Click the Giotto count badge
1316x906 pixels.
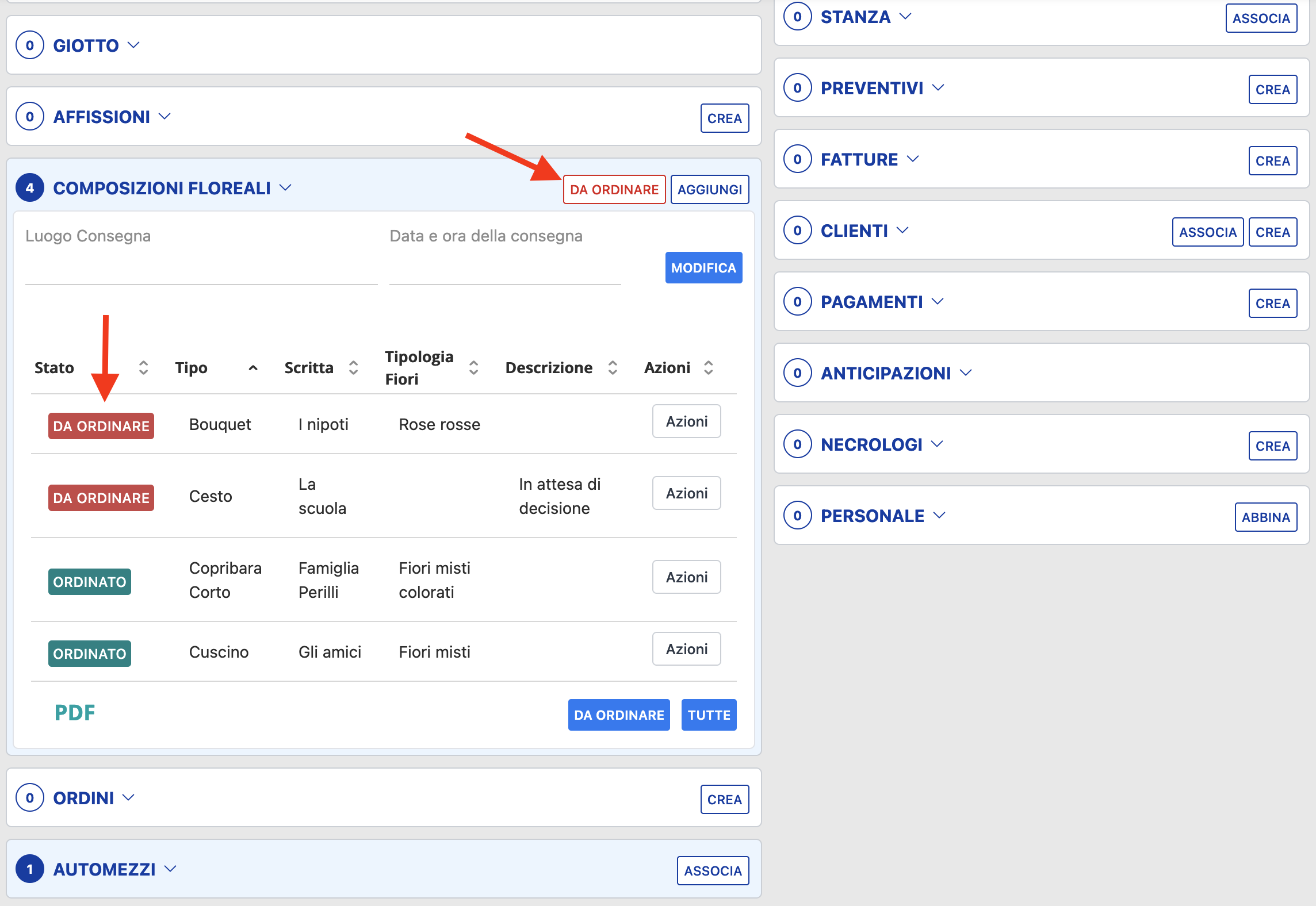click(30, 45)
